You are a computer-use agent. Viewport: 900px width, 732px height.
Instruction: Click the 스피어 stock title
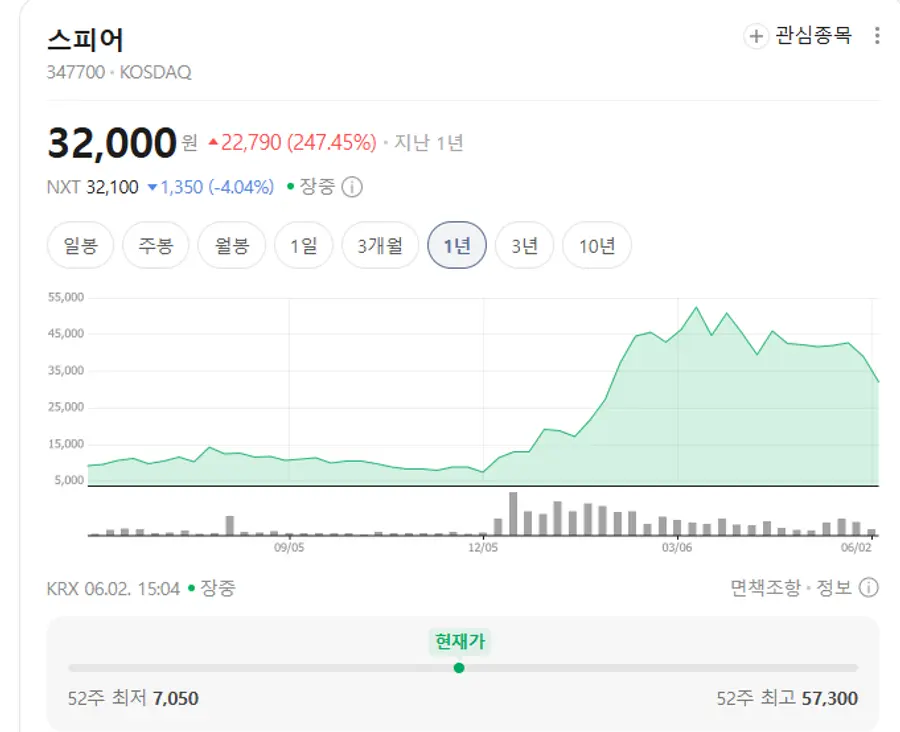86,40
